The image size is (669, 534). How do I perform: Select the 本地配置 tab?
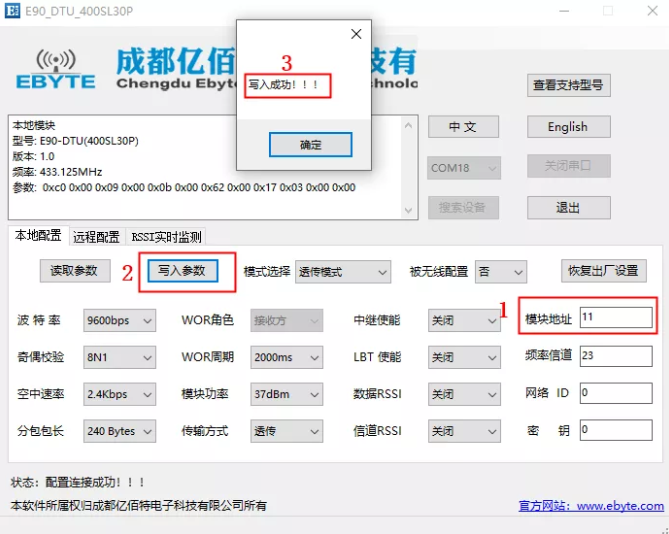(x=38, y=235)
